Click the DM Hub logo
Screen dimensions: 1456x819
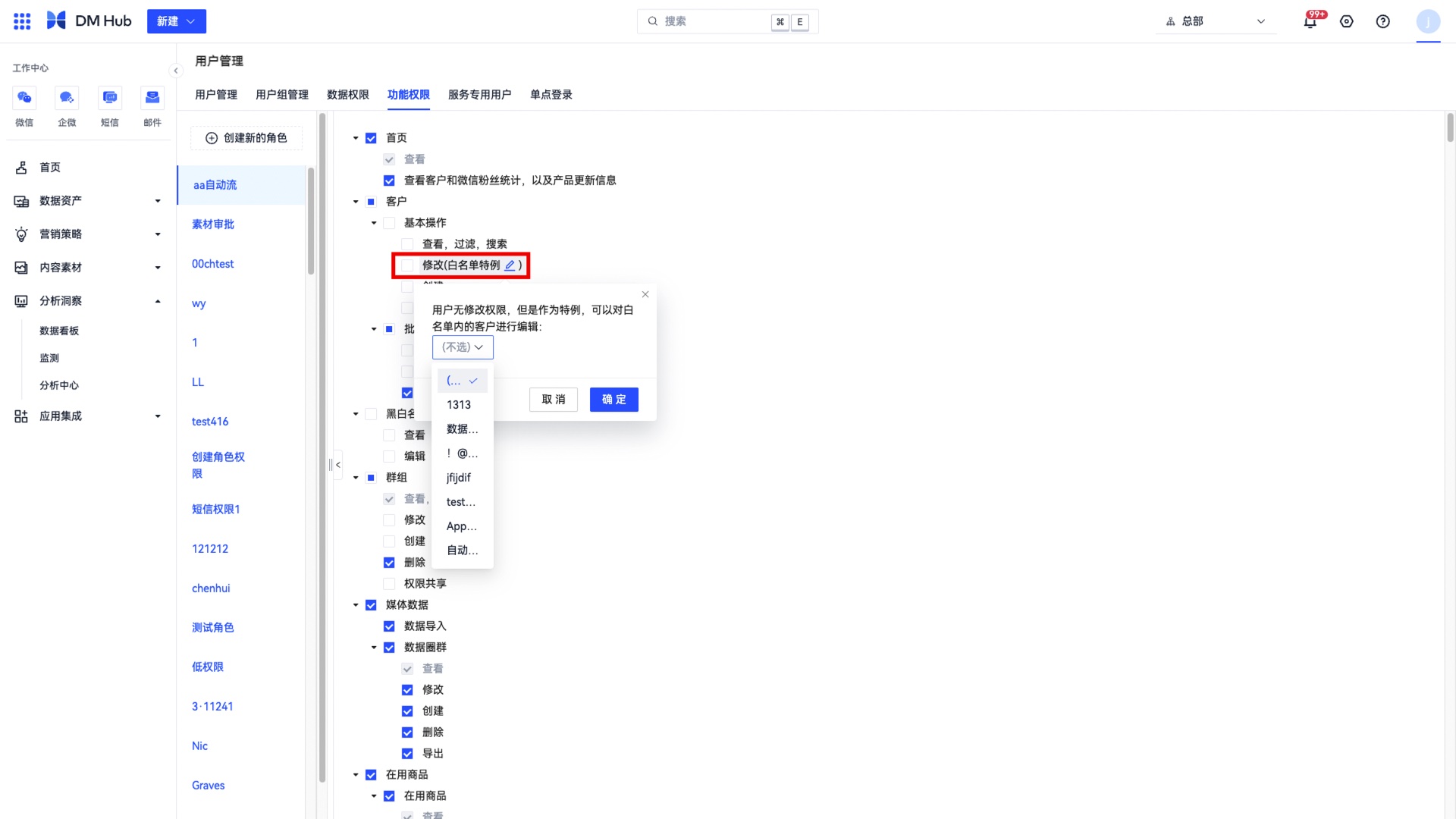tap(89, 21)
